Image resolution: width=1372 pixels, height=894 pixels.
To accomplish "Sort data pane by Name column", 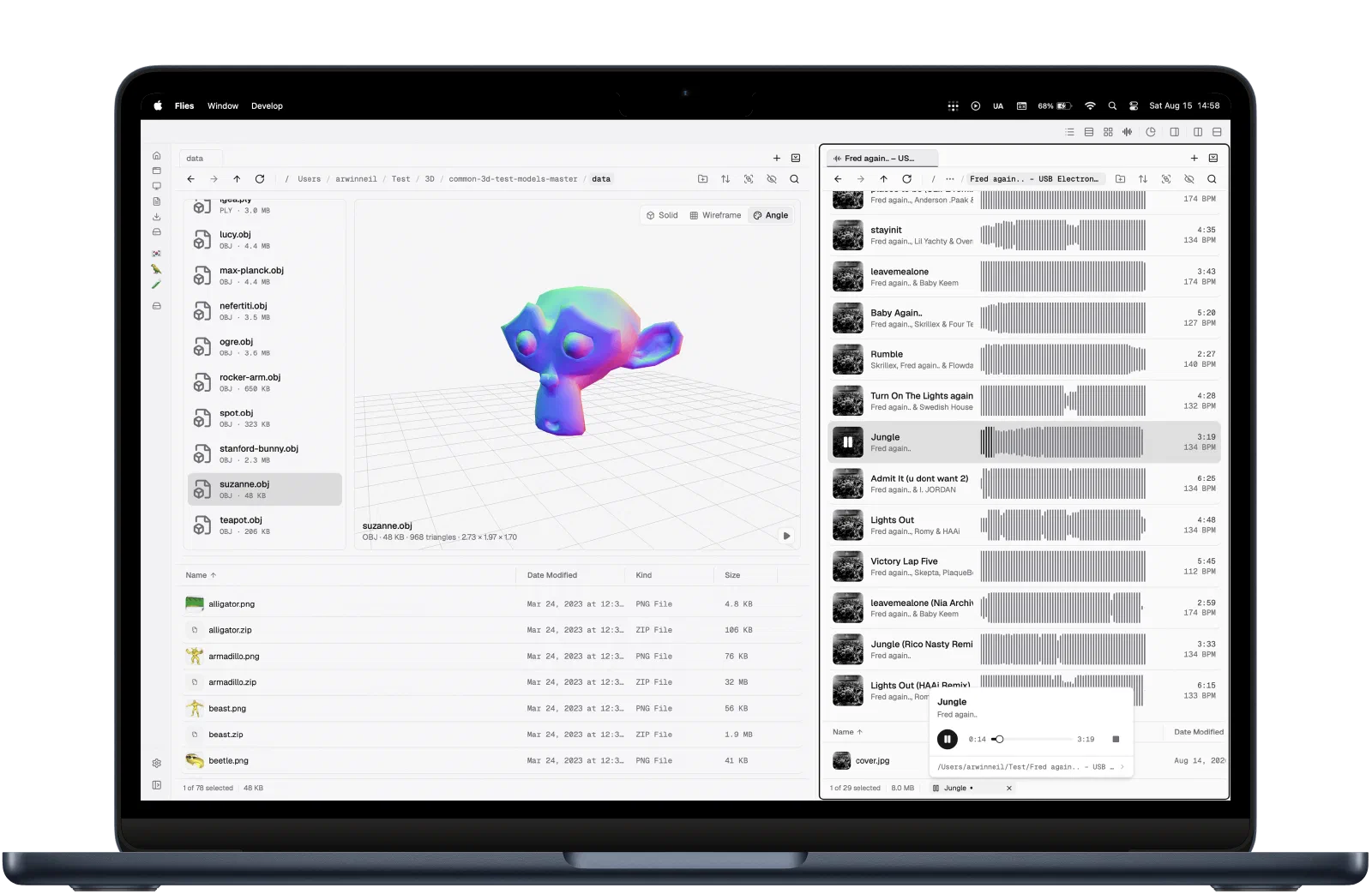I will pos(201,575).
